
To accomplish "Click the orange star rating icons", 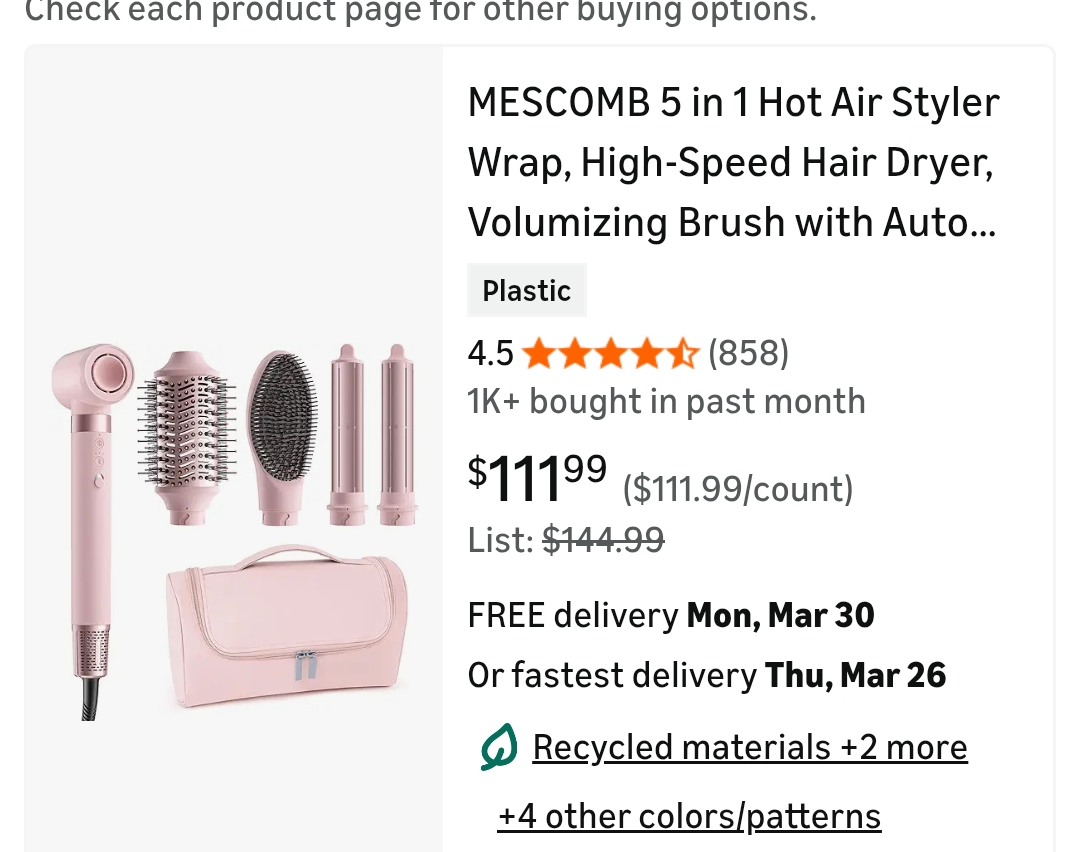I will [609, 353].
